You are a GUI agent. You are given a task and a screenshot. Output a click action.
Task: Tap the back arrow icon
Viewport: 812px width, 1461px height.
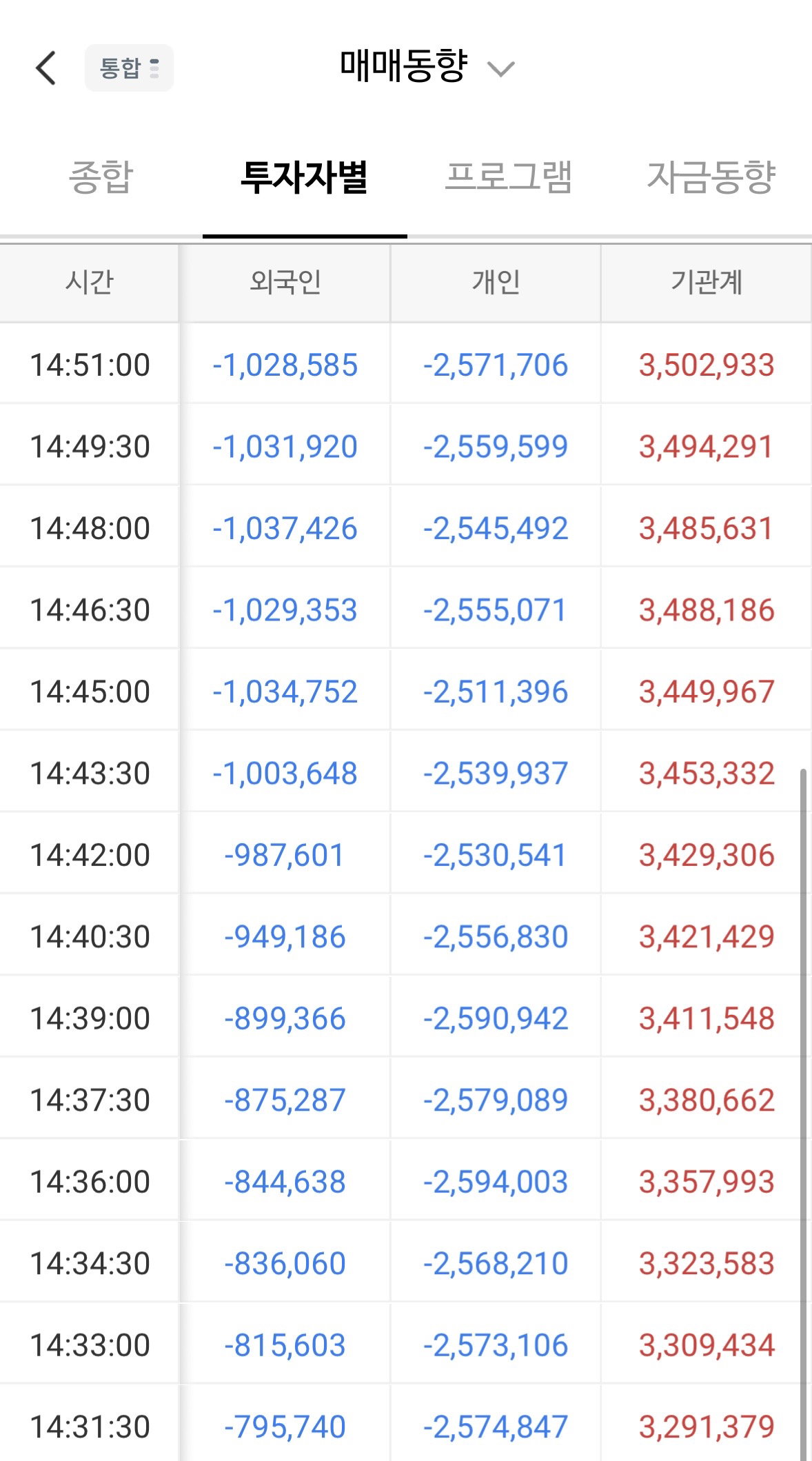[46, 68]
